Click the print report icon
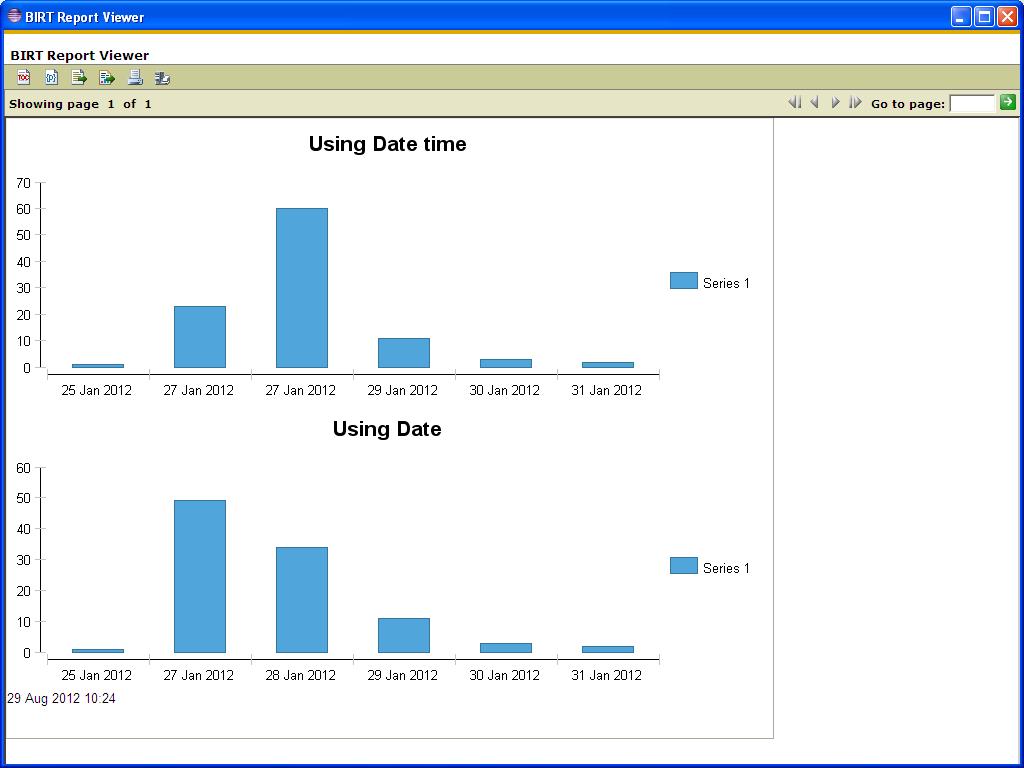The width and height of the screenshot is (1024, 768). click(x=135, y=78)
